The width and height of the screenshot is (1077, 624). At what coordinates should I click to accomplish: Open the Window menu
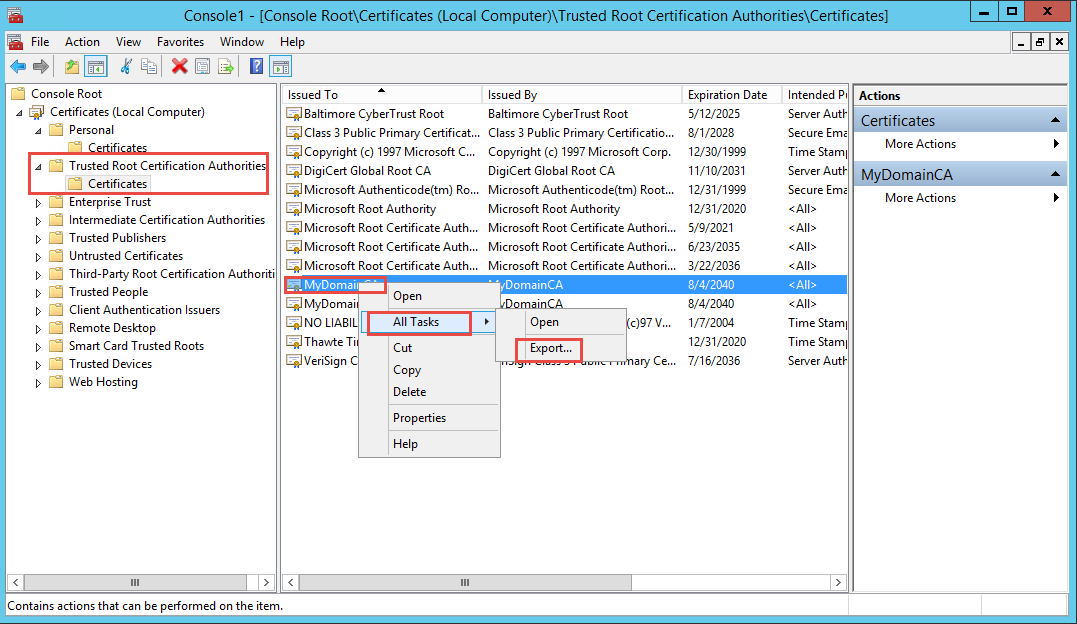(242, 42)
